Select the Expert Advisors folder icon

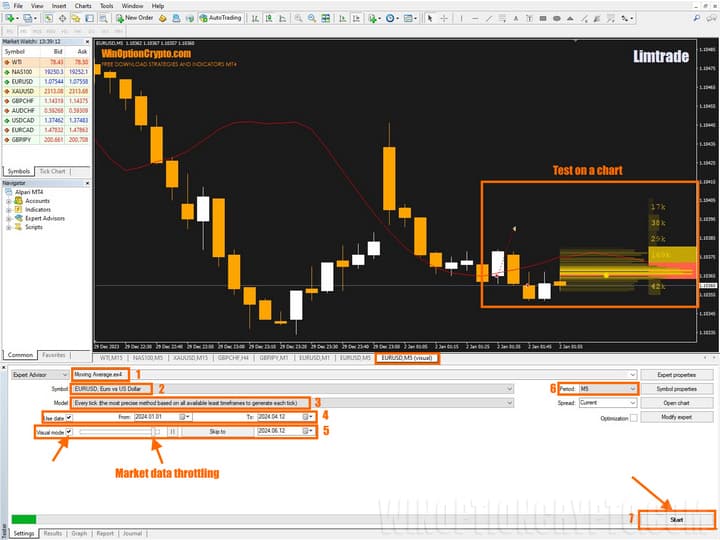click(18, 218)
